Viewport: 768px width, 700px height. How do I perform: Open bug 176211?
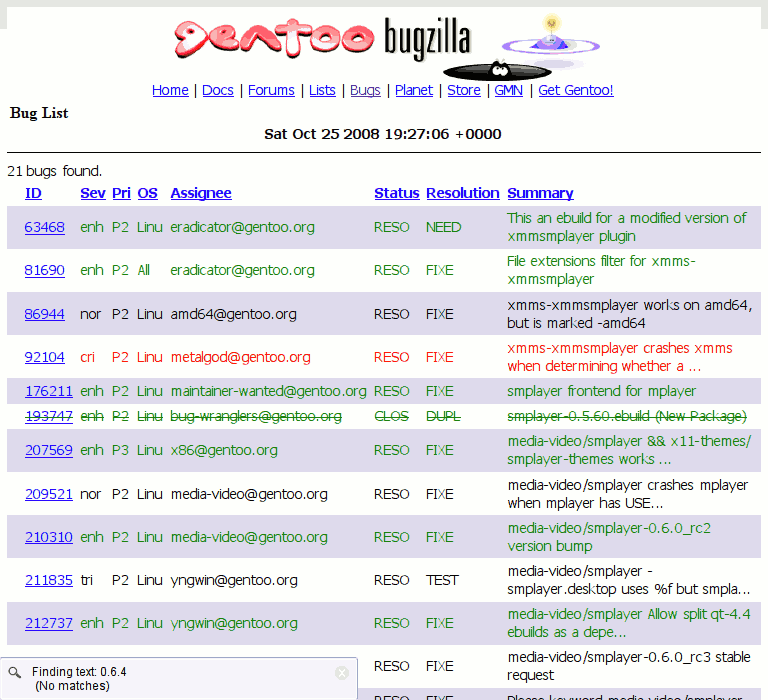(48, 391)
